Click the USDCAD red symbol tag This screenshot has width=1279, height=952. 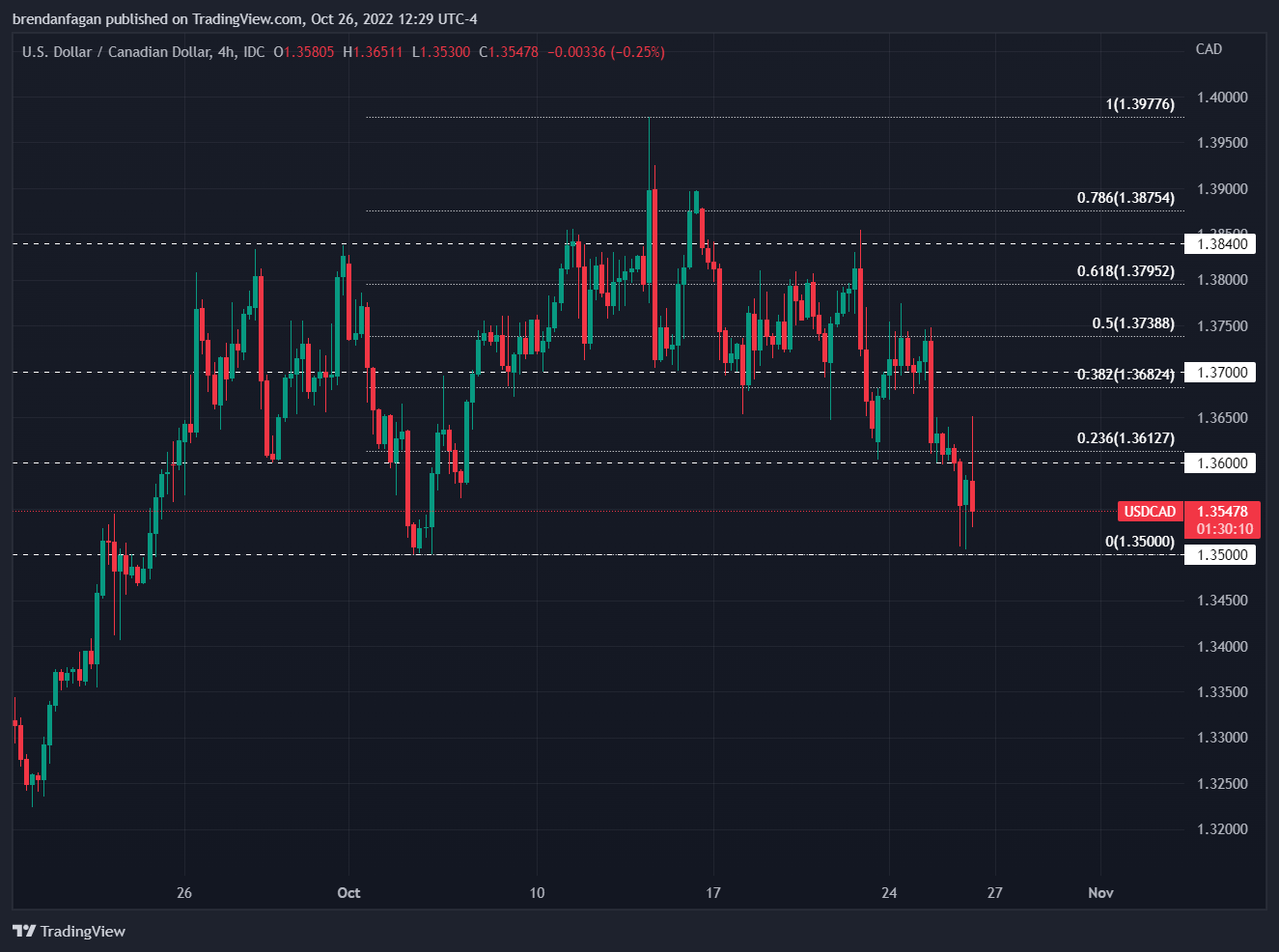point(1150,512)
